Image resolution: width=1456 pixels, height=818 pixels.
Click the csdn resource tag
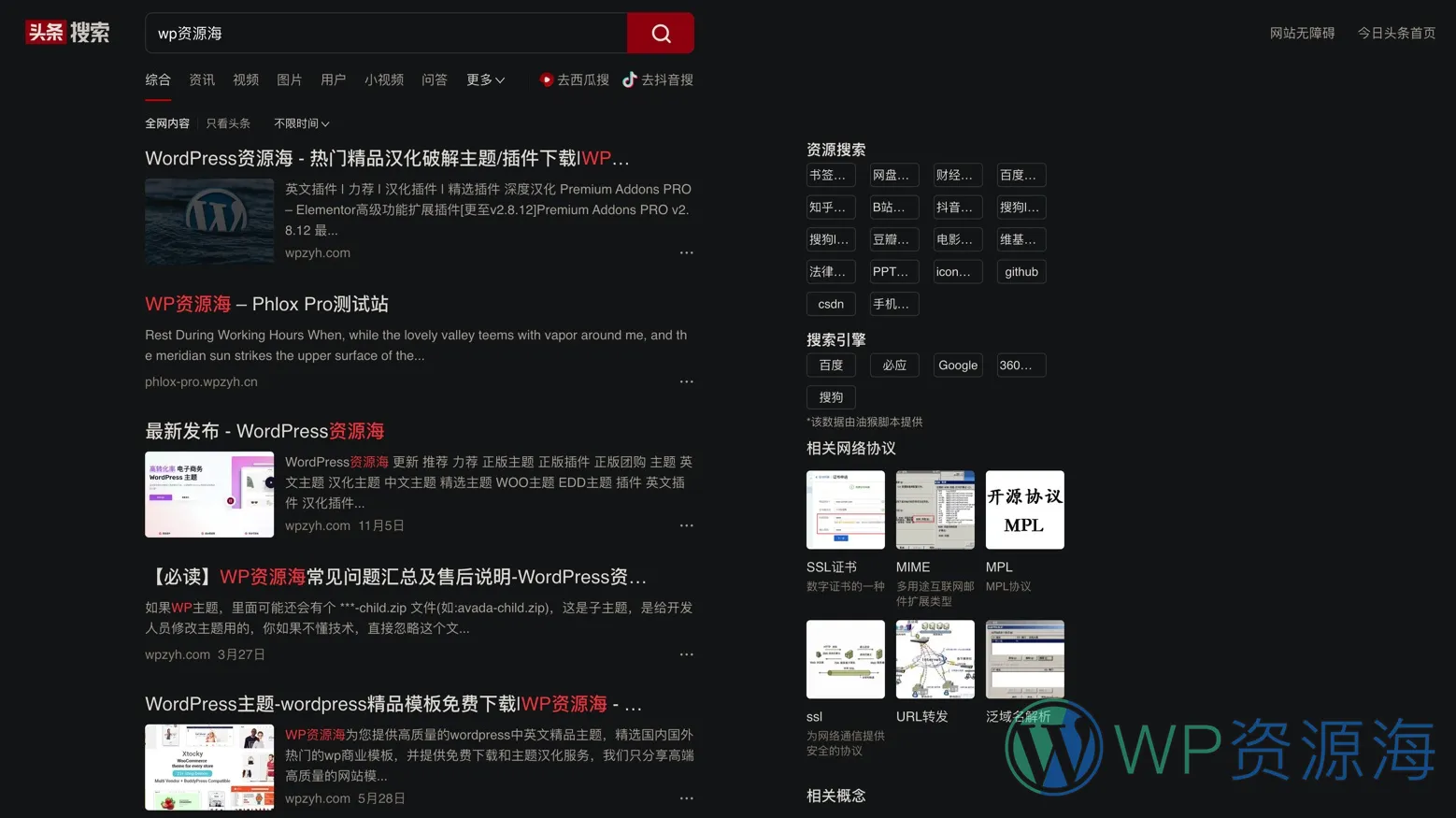pos(831,305)
